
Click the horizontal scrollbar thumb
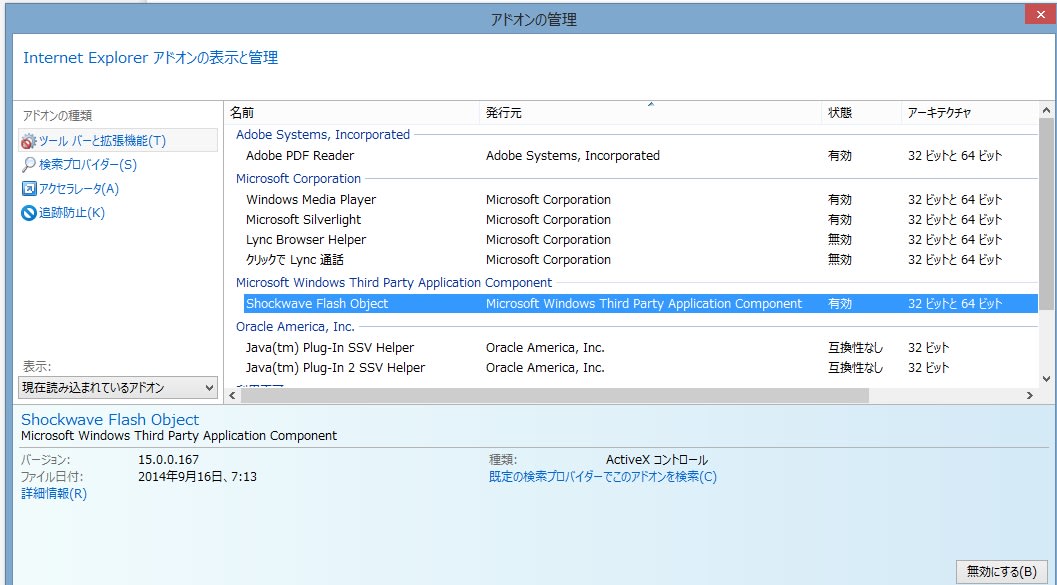(555, 396)
